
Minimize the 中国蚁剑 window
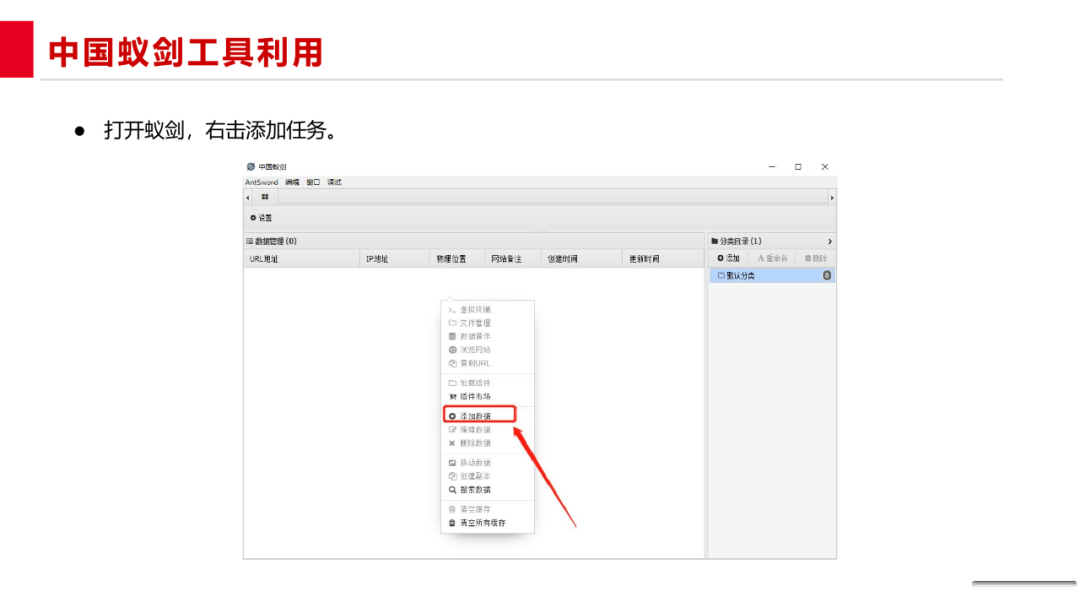click(772, 167)
